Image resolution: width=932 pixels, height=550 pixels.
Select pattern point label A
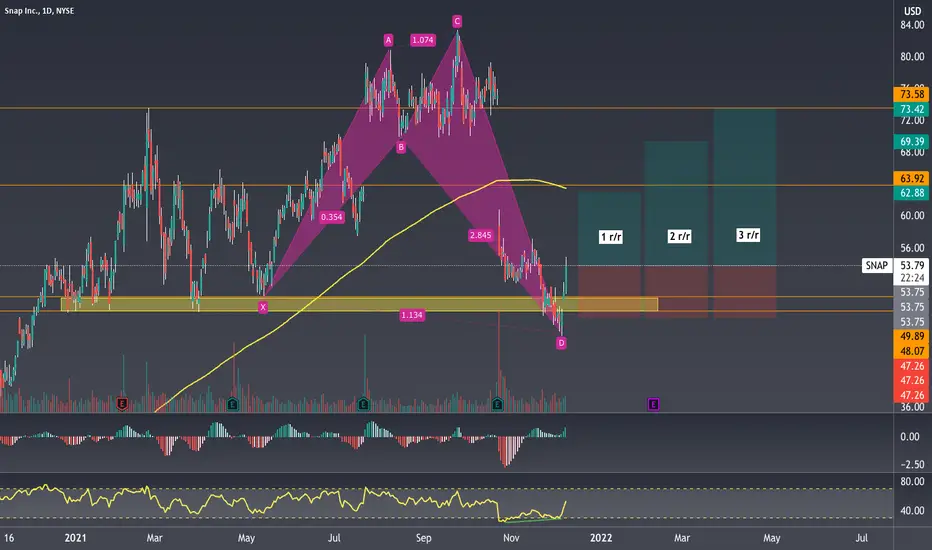click(388, 40)
